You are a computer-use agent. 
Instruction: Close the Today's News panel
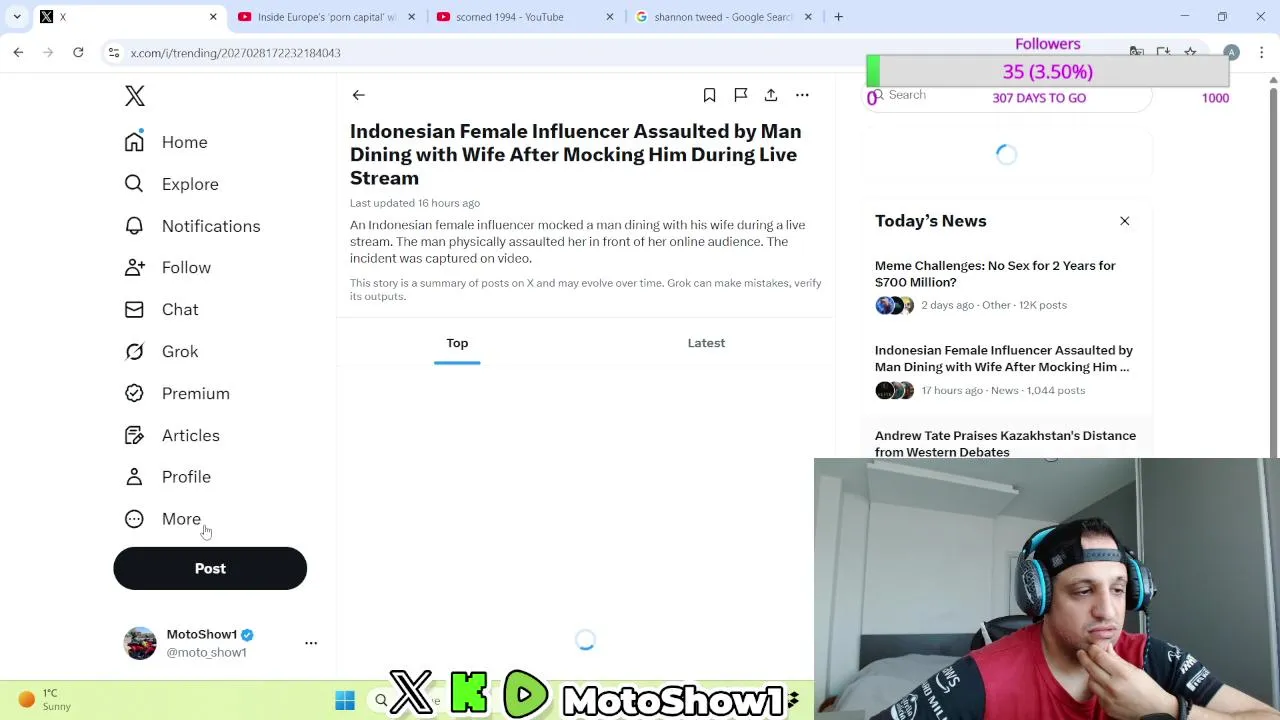[1124, 221]
